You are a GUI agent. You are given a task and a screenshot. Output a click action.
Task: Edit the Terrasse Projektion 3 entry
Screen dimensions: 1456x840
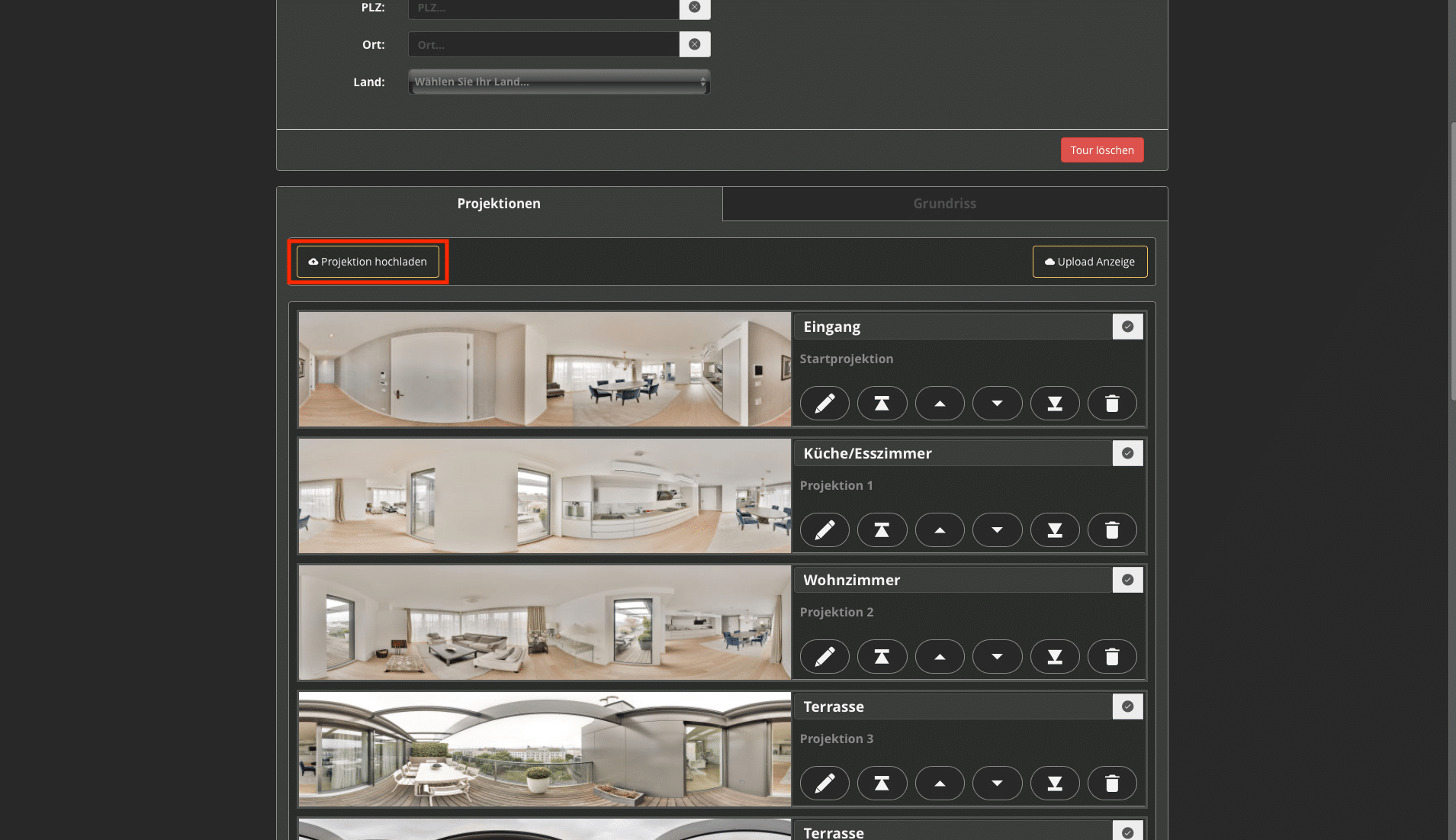click(x=824, y=784)
